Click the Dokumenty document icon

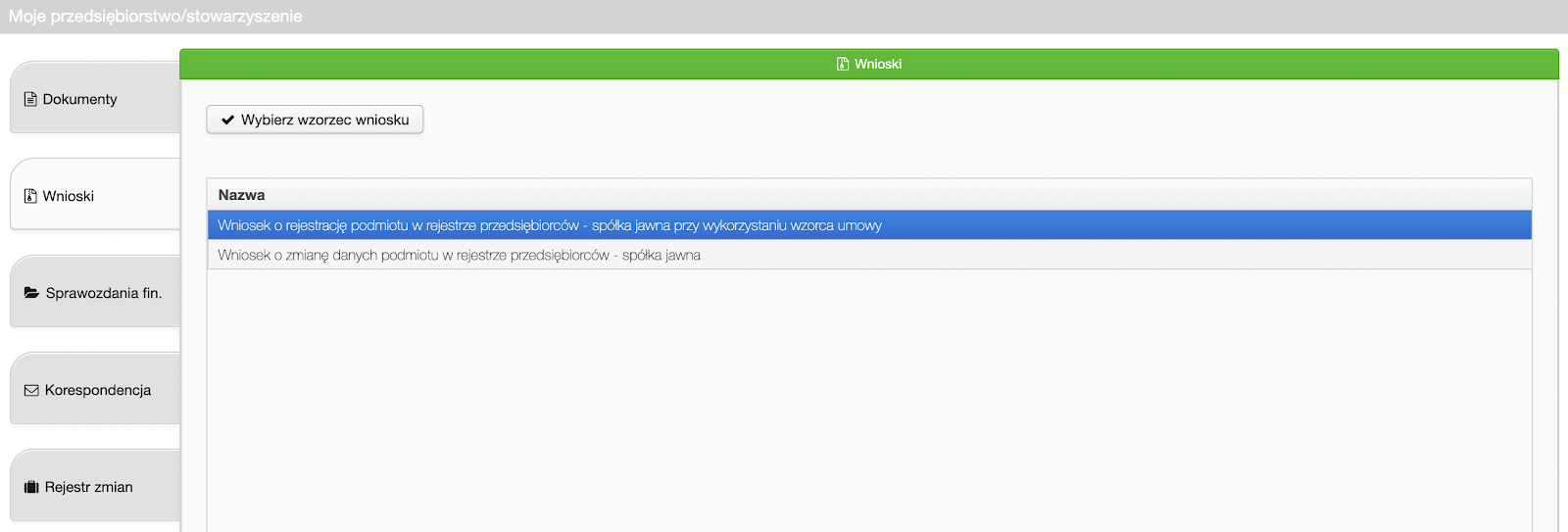pos(30,99)
